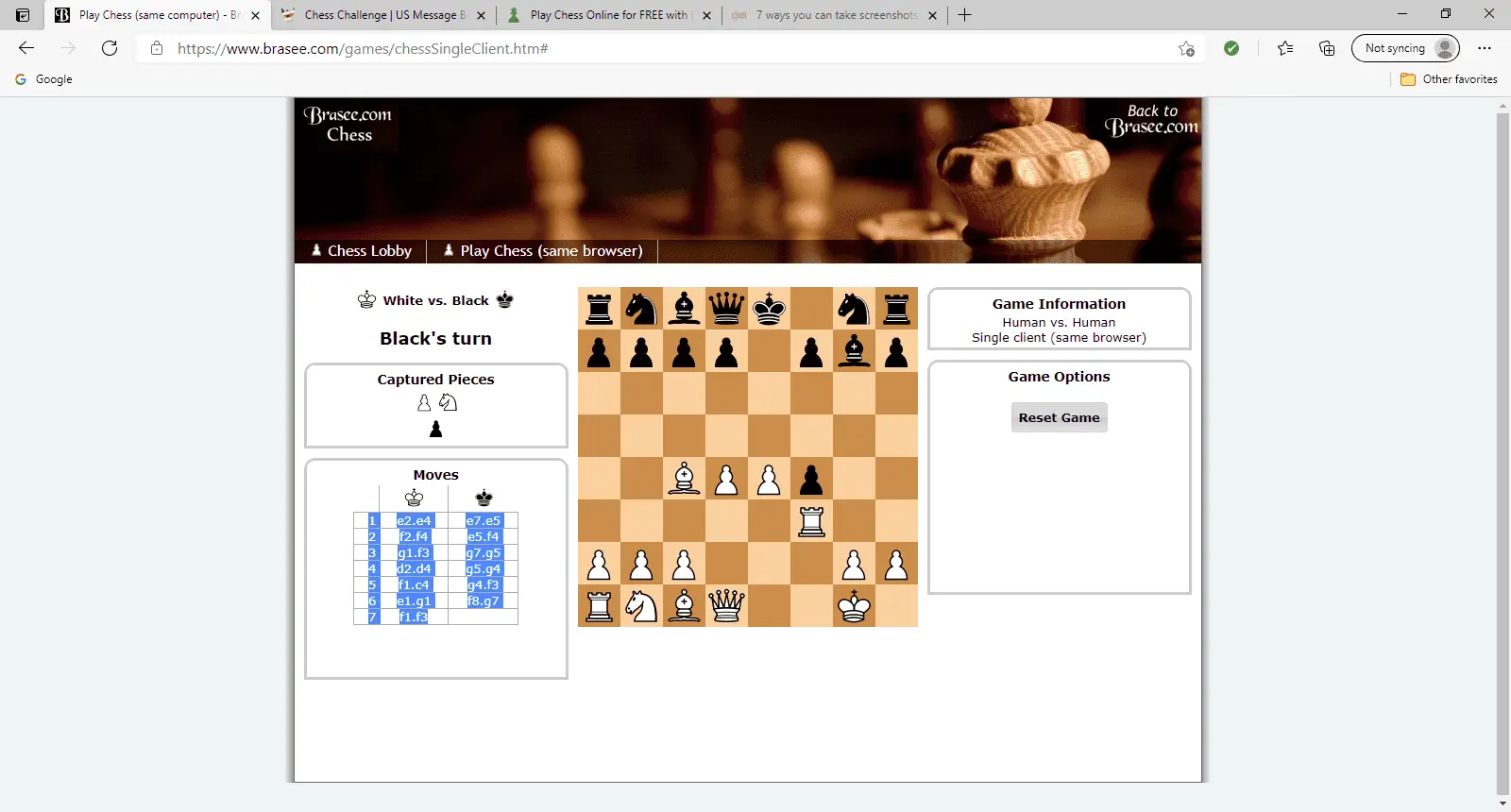1511x812 pixels.
Task: Select the white pawn on g2
Action: click(854, 564)
